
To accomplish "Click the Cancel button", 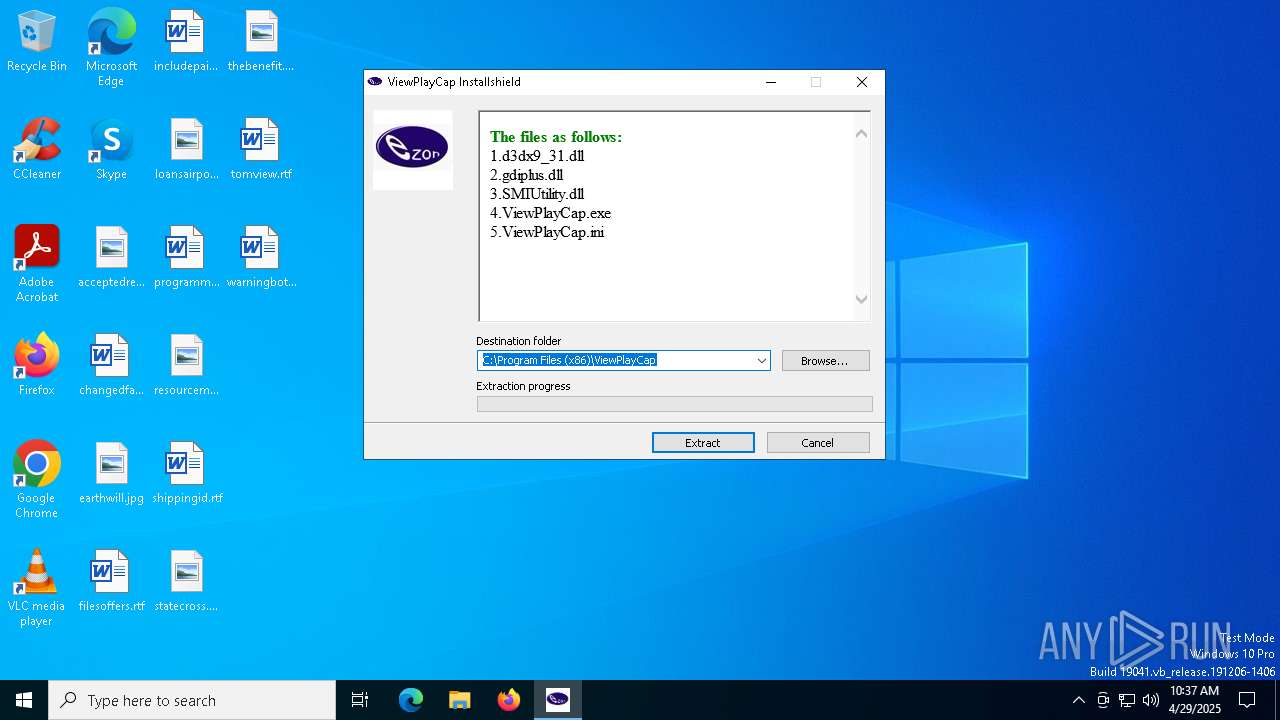I will pyautogui.click(x=818, y=442).
